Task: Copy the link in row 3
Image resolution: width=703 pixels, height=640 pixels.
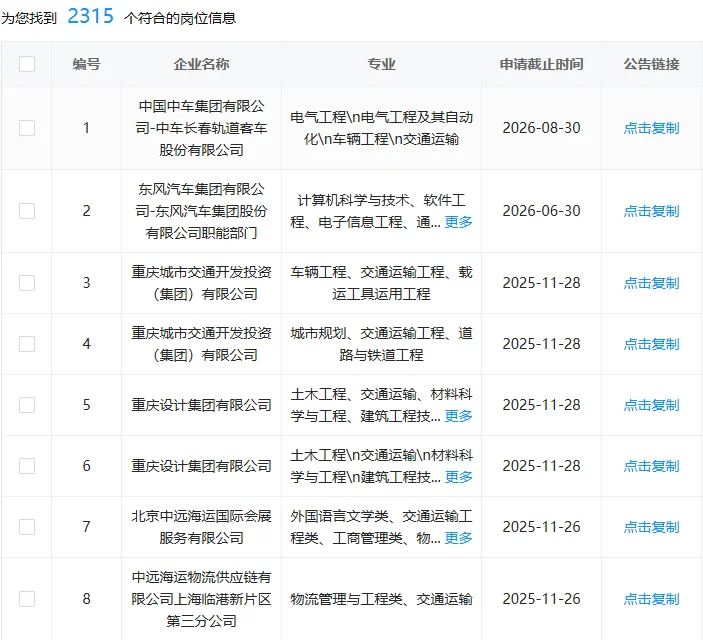Action: coord(651,283)
